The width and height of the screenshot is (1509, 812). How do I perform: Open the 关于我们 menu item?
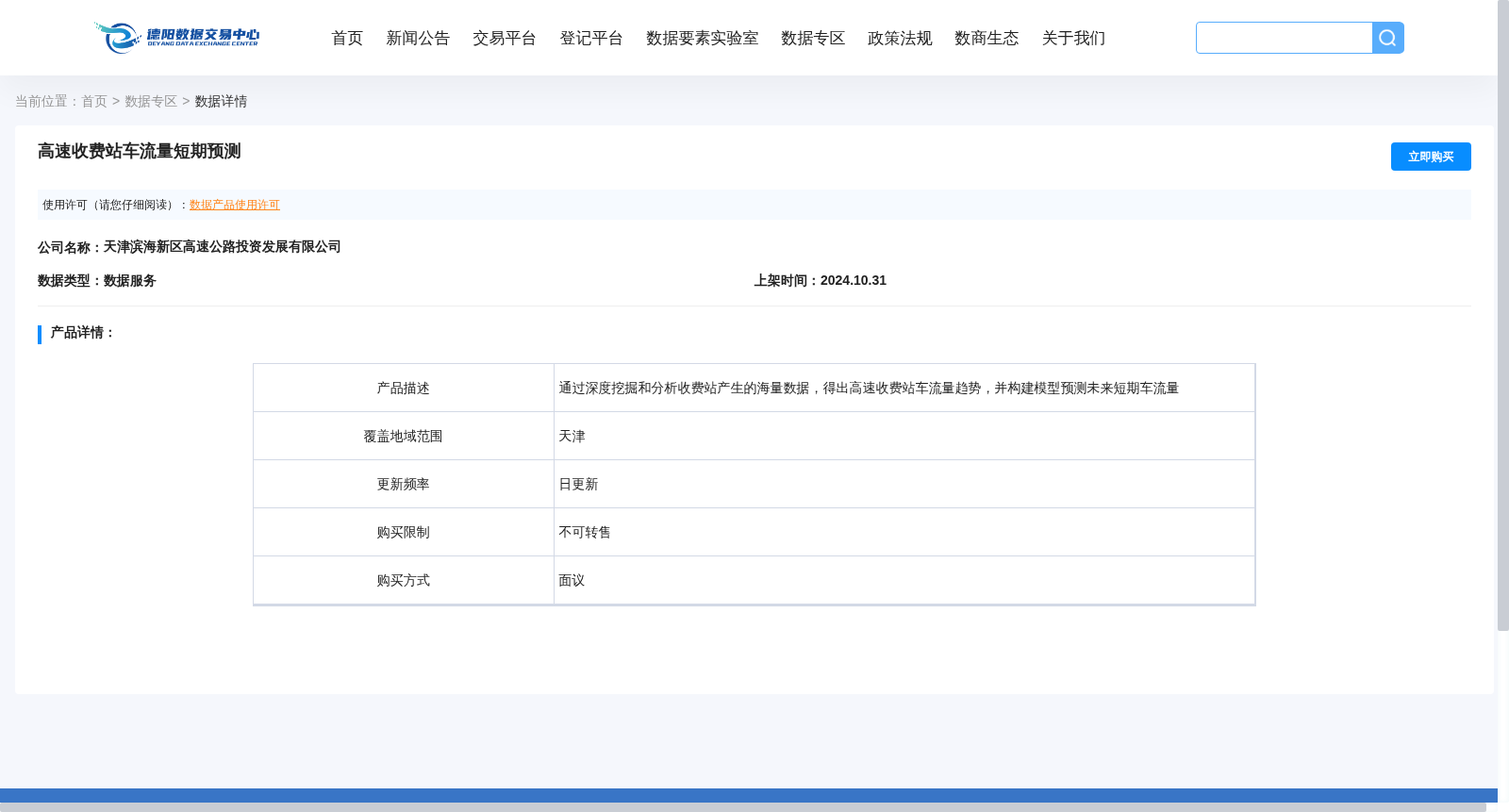[x=1073, y=38]
